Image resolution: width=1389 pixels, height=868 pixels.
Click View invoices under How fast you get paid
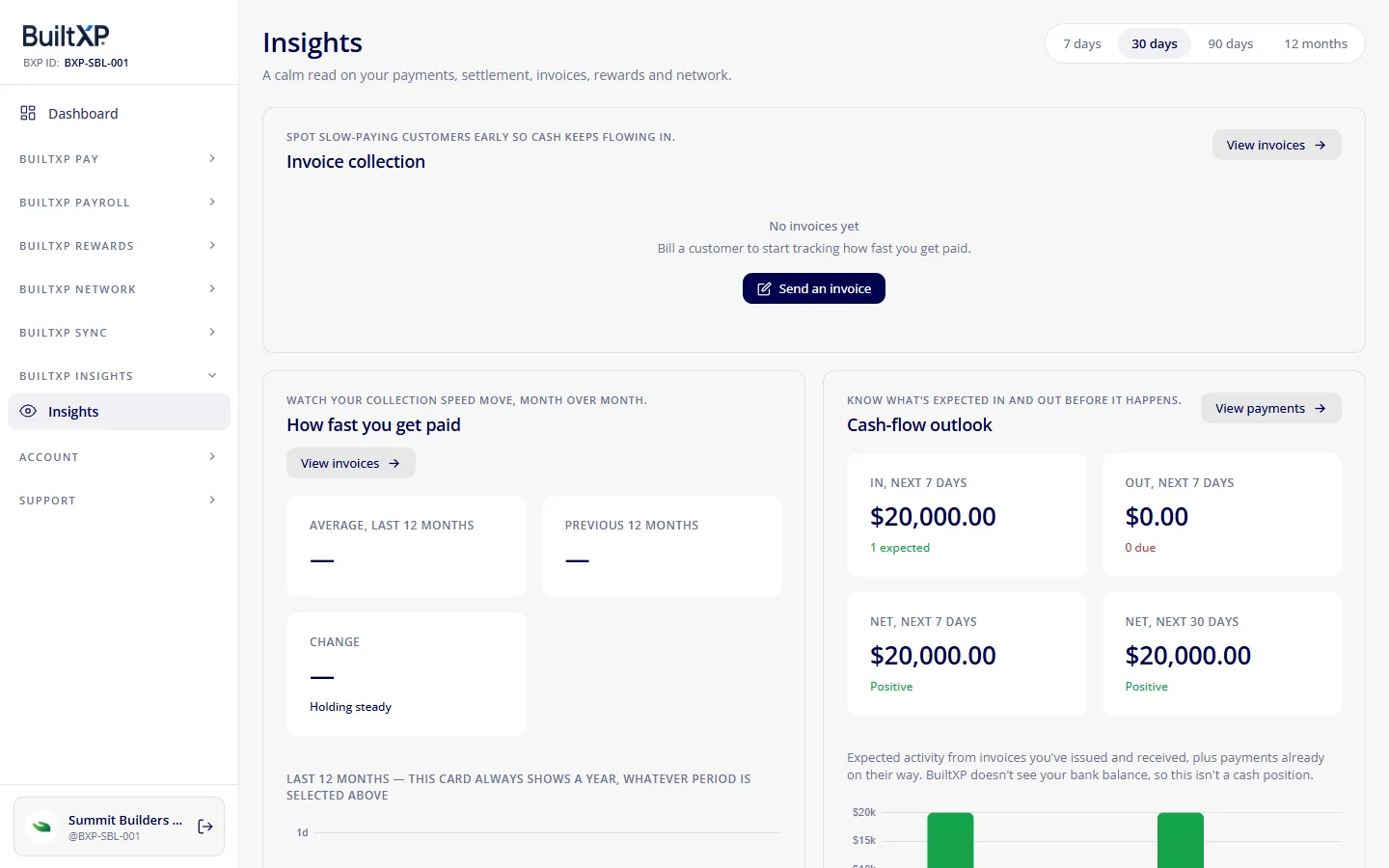pos(350,463)
